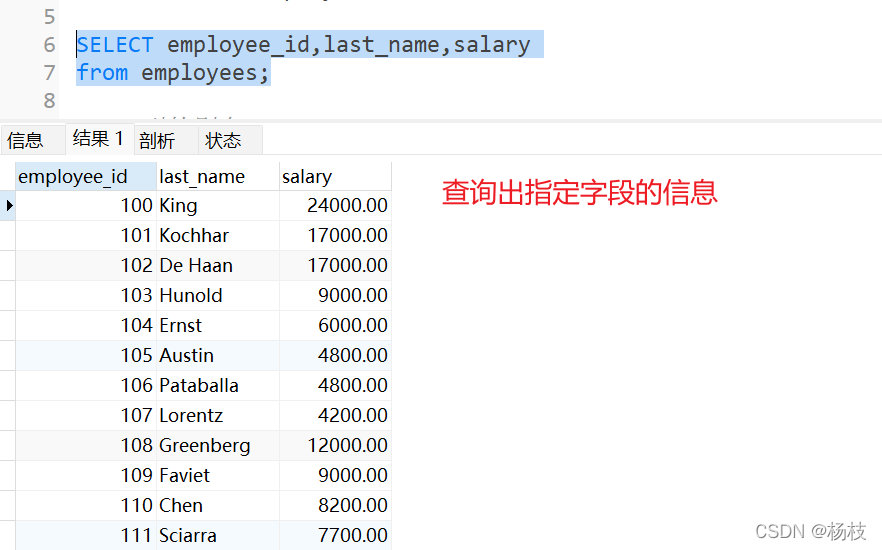Select employee id 103 cell
This screenshot has height=550, width=882.
86,295
